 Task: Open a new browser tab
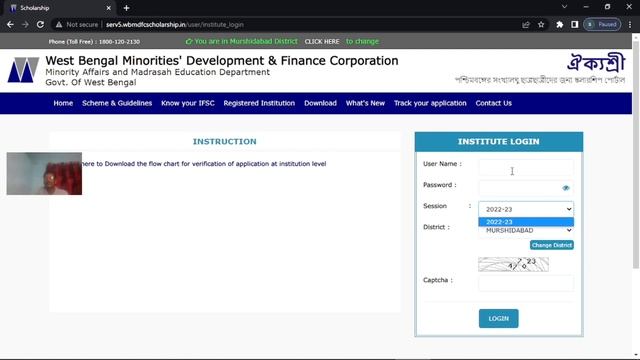click(127, 8)
